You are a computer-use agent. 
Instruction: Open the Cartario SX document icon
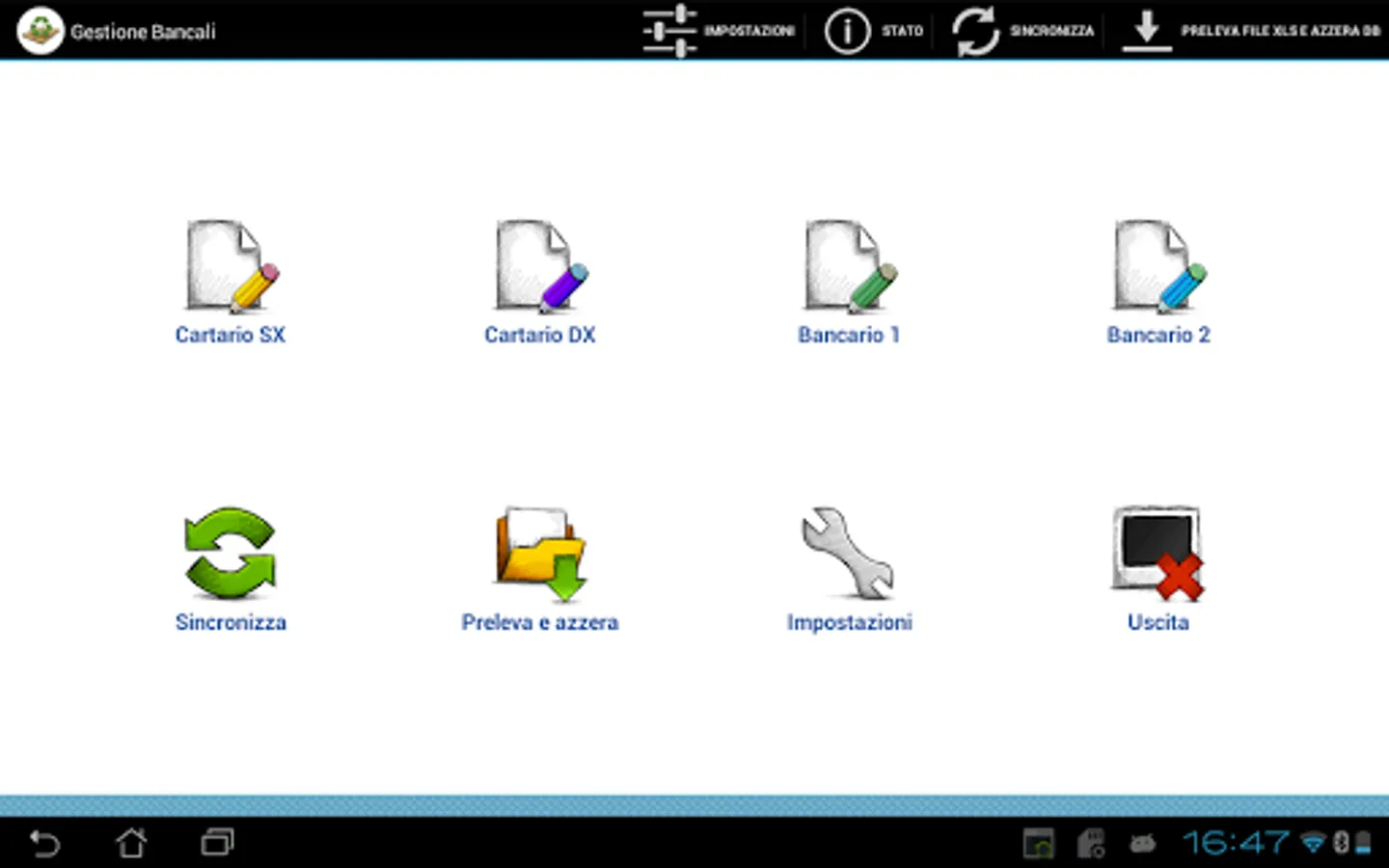point(231,266)
